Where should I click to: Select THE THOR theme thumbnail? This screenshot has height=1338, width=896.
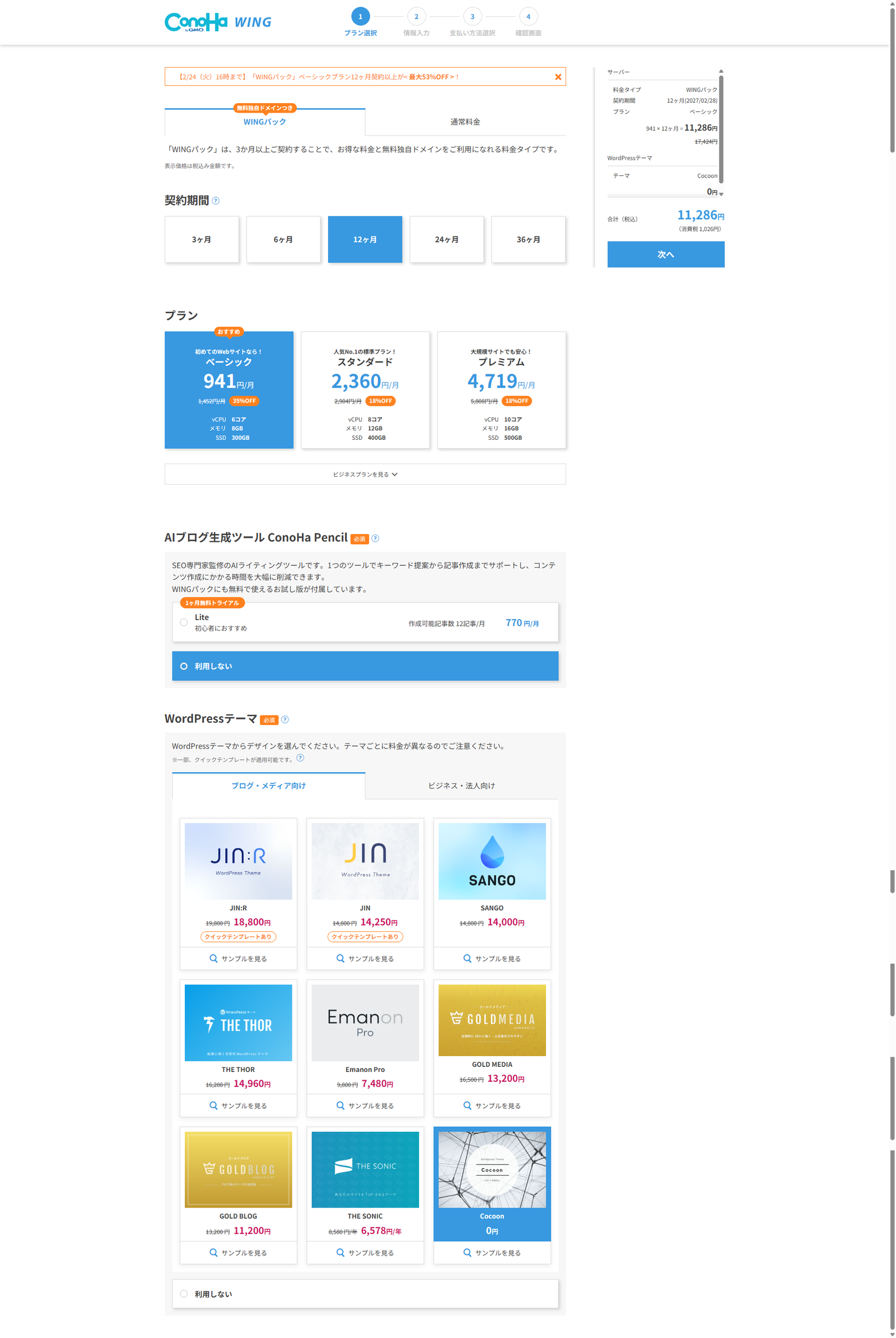click(x=239, y=1023)
